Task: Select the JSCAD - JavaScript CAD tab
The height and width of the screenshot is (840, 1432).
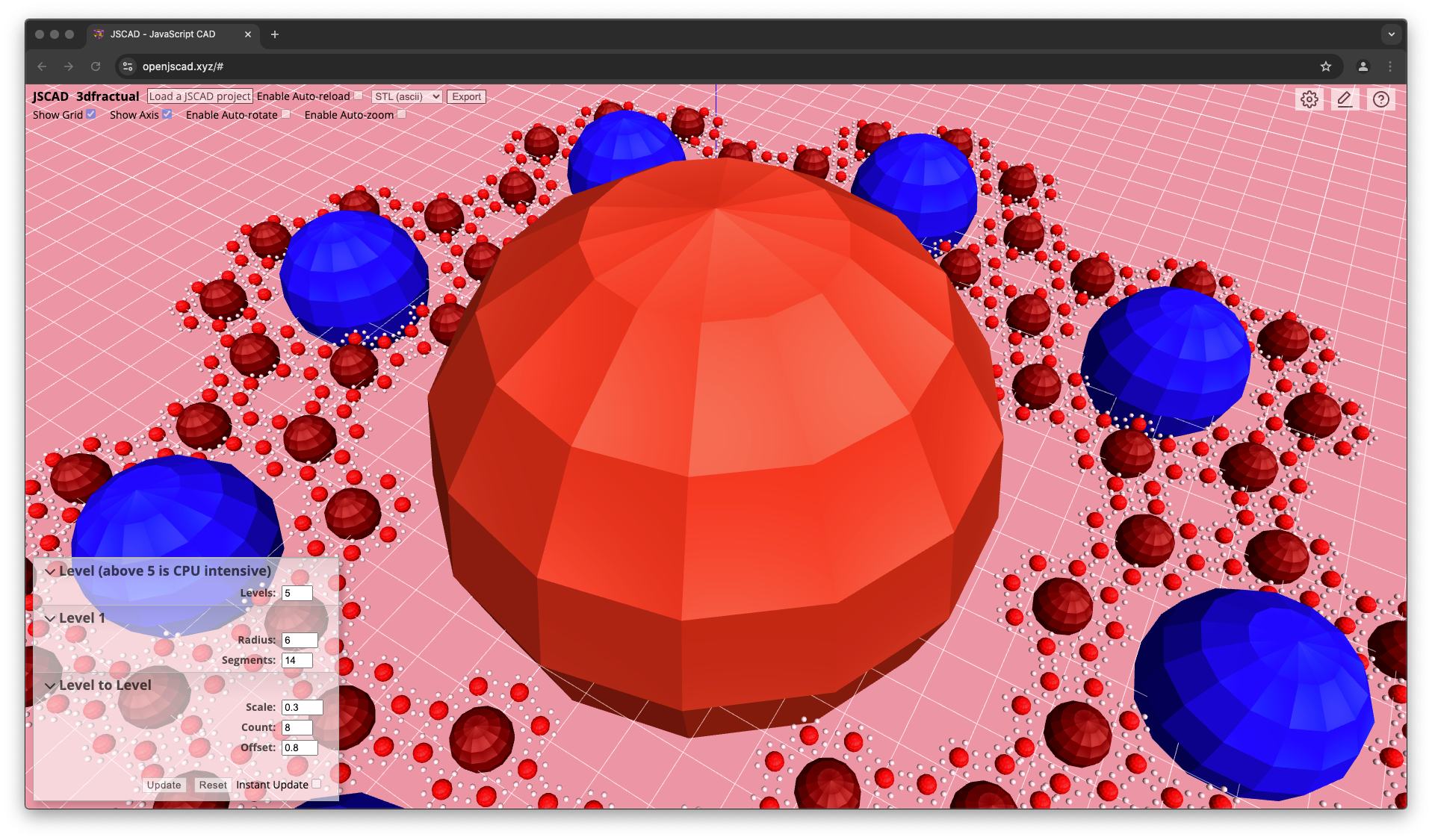Action: click(x=173, y=34)
